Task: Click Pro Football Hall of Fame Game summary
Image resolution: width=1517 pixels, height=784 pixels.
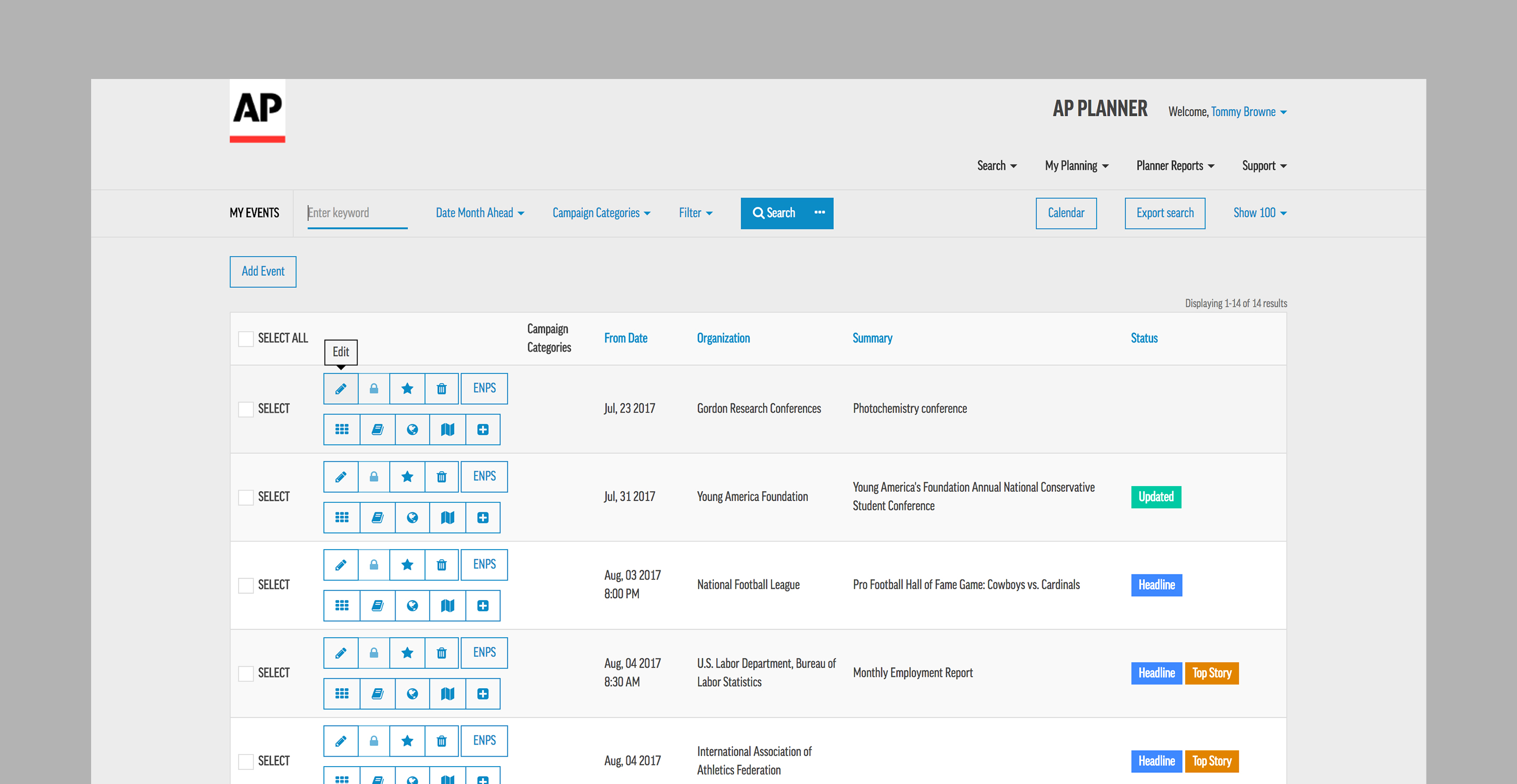Action: 966,585
